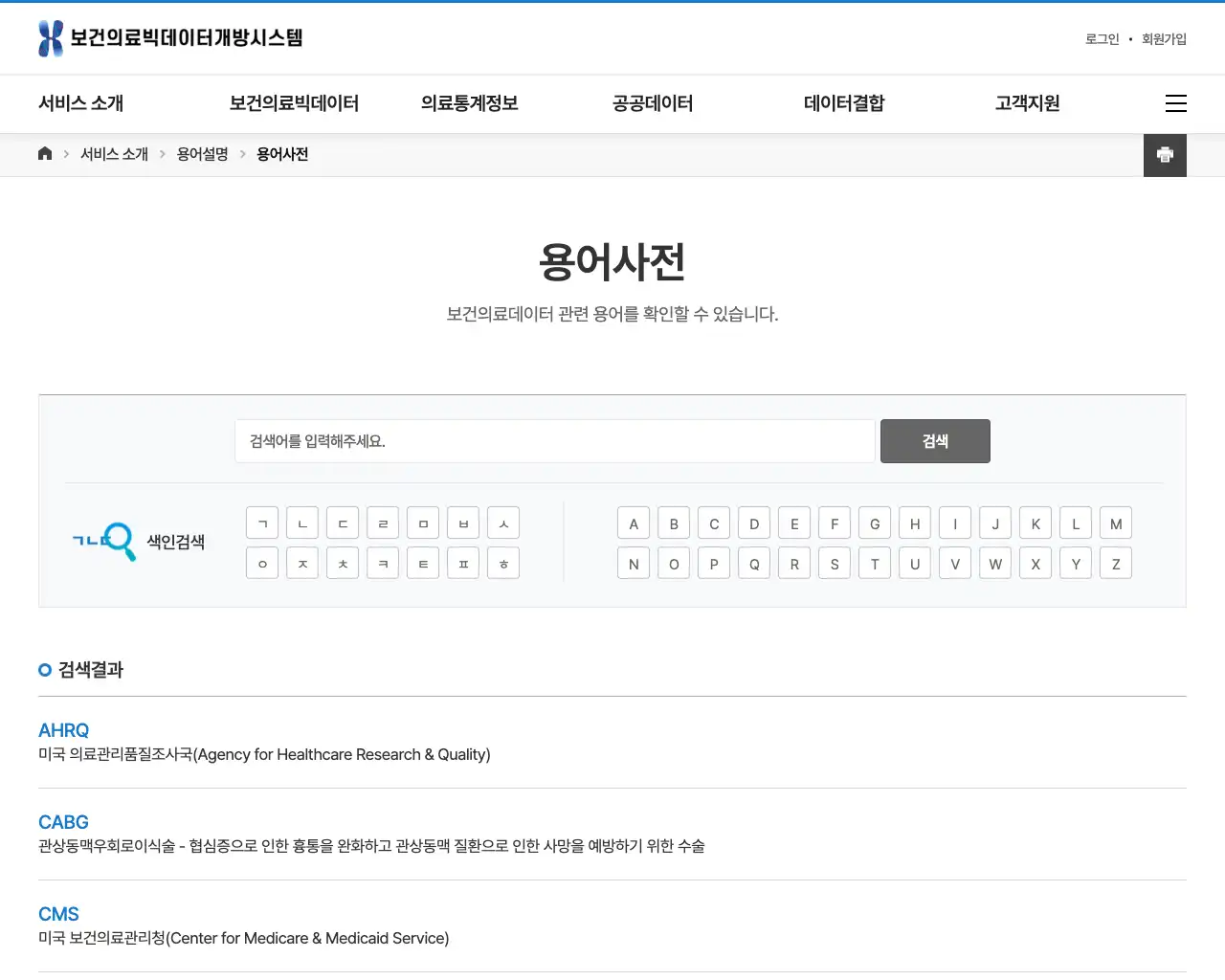Open 의료통계정보 main menu
The width and height of the screenshot is (1225, 980).
click(x=470, y=103)
